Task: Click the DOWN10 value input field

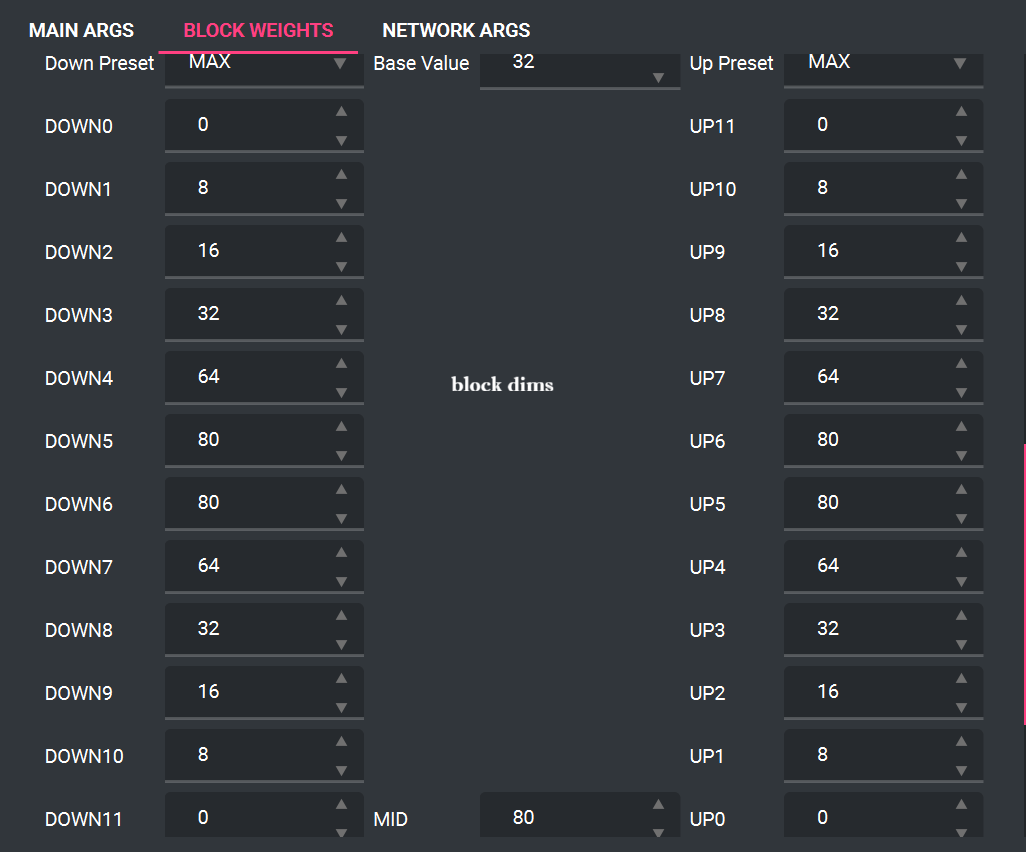Action: click(250, 755)
